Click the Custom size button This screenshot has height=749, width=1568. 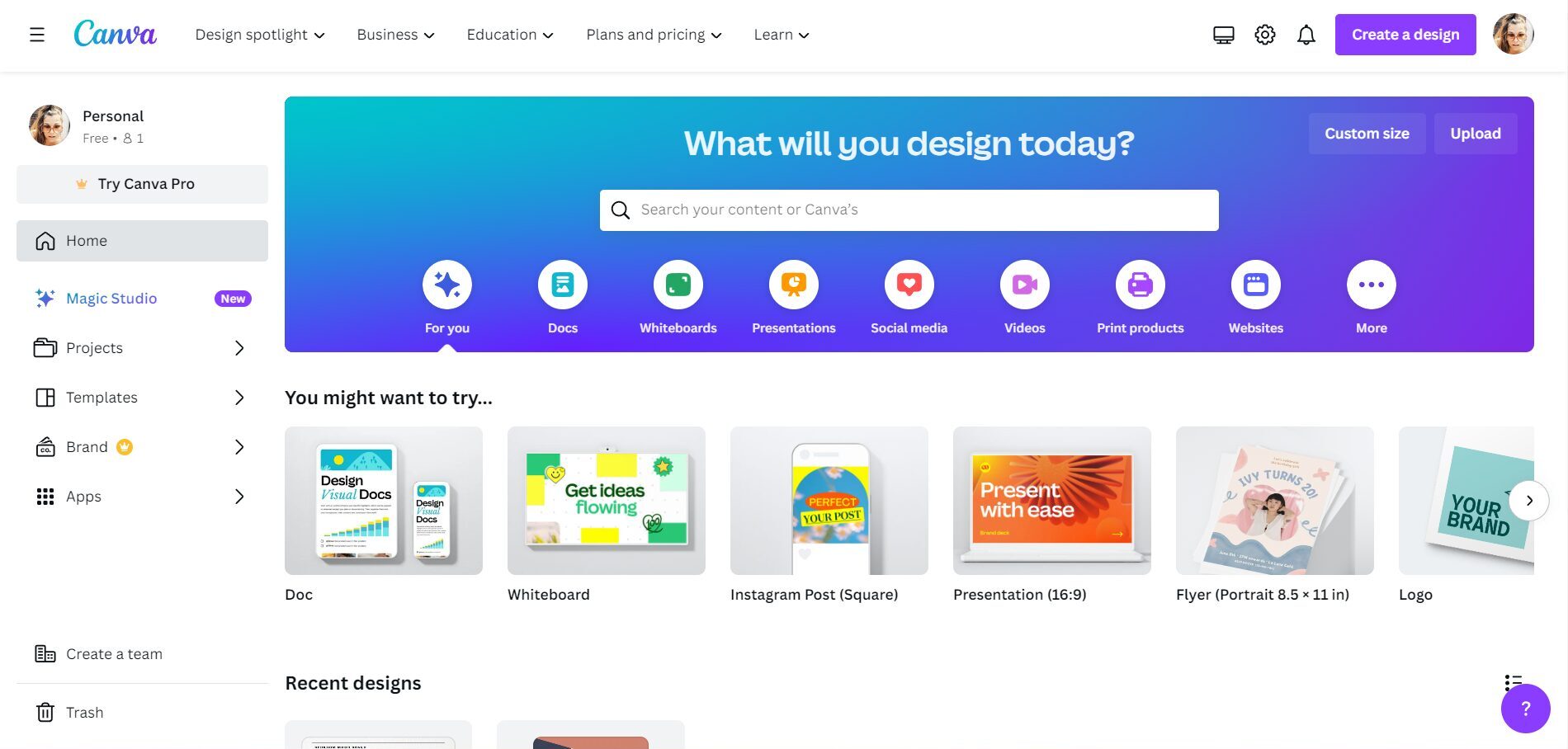[1367, 134]
